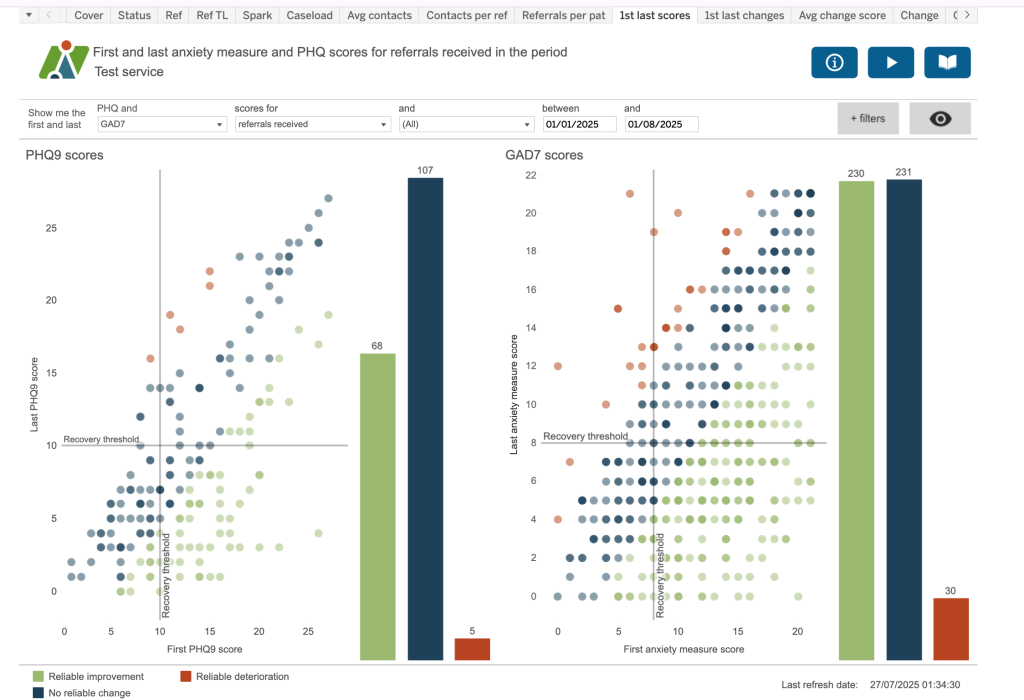Expand the referrals received dropdown
1024x700 pixels.
point(312,125)
